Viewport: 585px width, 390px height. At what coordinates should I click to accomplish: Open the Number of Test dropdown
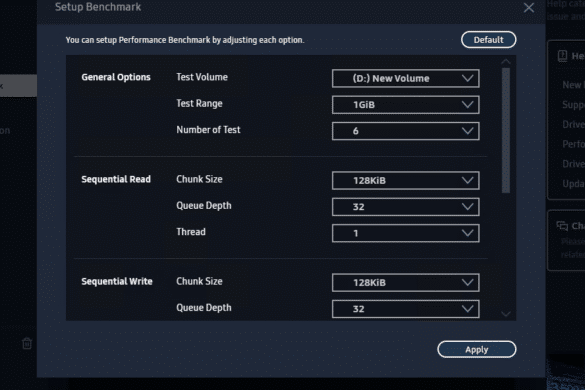click(x=406, y=131)
